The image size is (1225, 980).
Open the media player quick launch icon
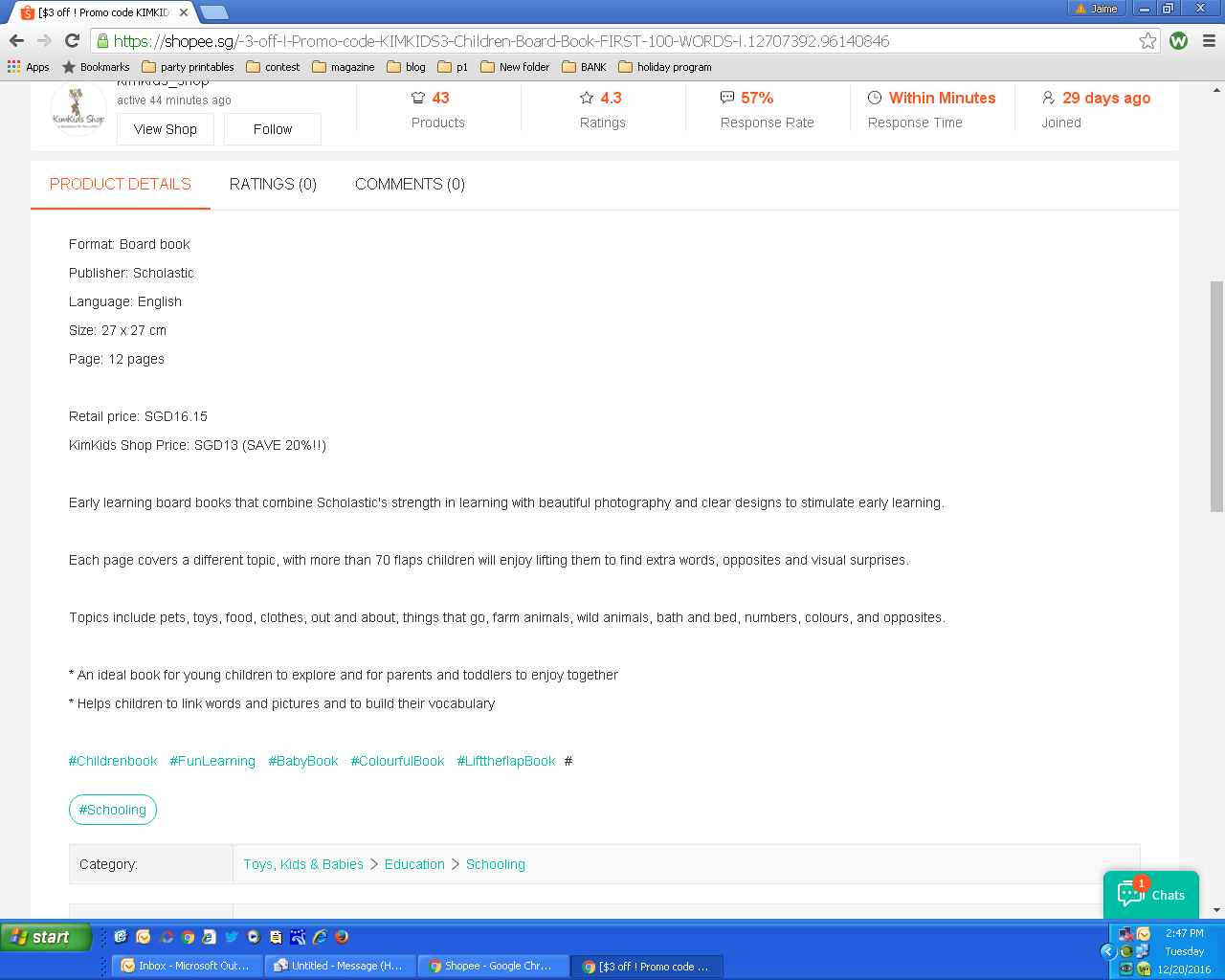tap(254, 937)
